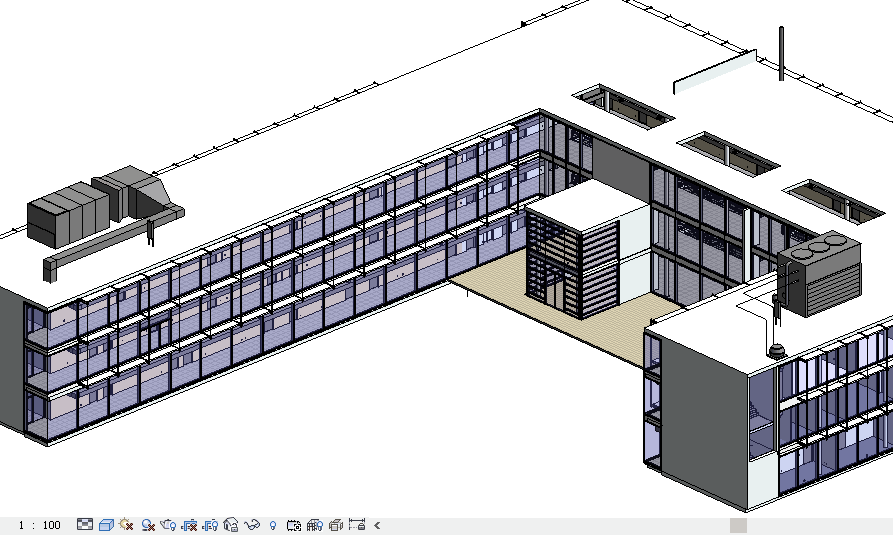Open the Detail Level menu icon
The width and height of the screenshot is (893, 535).
click(85, 524)
